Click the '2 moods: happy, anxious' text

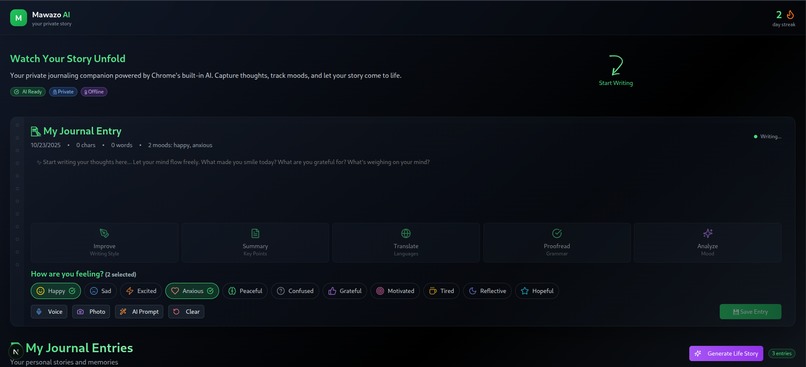[x=180, y=145]
